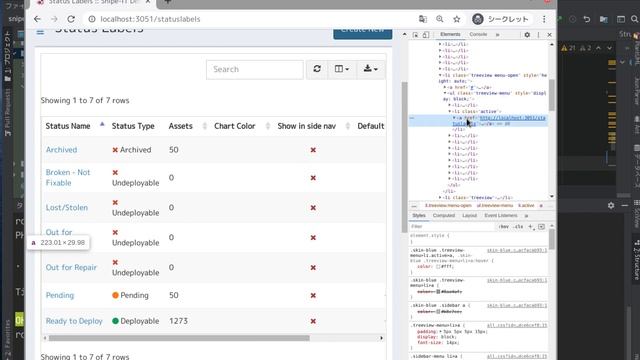Screen dimensions: 640x360
Task: Open DevTools settings gear
Action: (x=527, y=35)
